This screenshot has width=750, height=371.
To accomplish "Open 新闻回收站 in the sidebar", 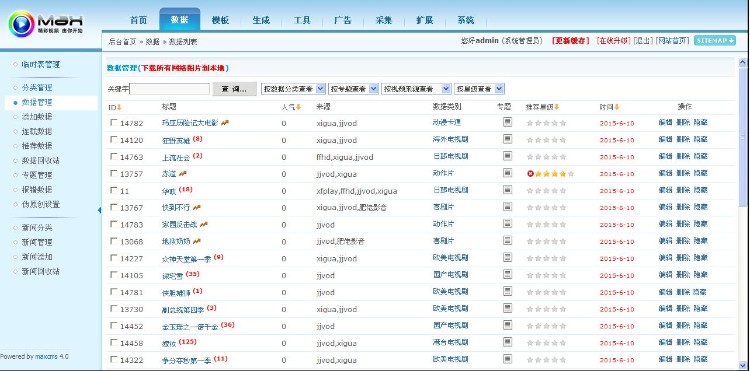I will point(40,272).
